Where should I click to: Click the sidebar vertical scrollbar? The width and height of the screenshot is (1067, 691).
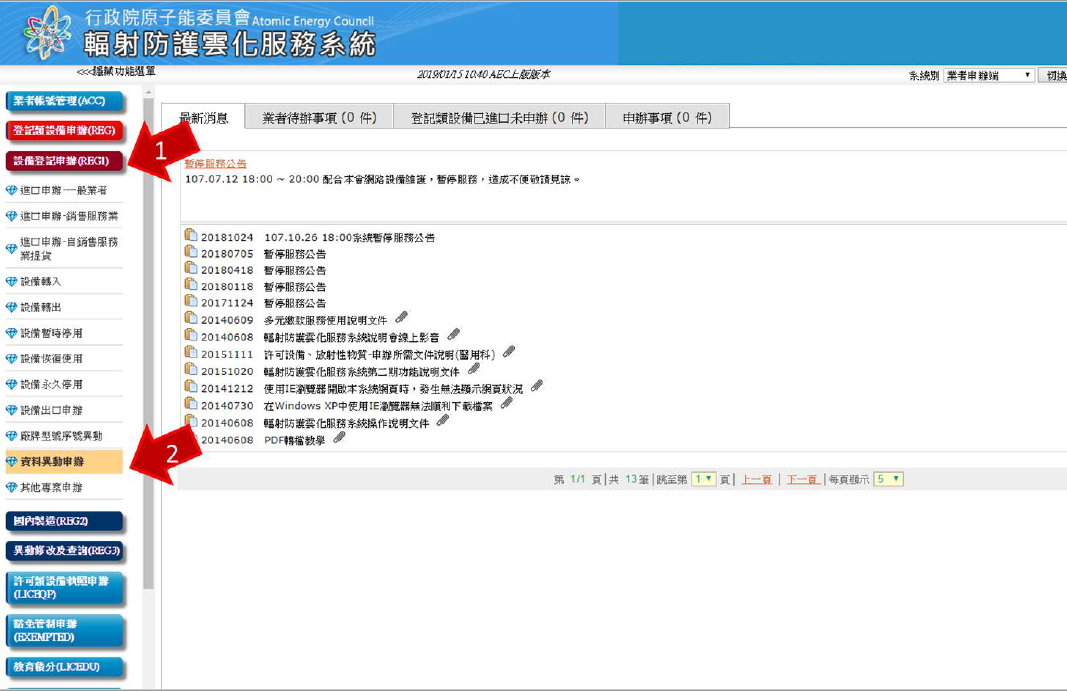click(148, 350)
